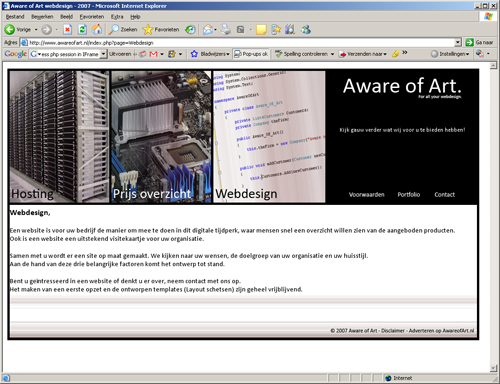
Task: Open the Bladwijzers bookmarks dropdown
Action: click(x=210, y=54)
